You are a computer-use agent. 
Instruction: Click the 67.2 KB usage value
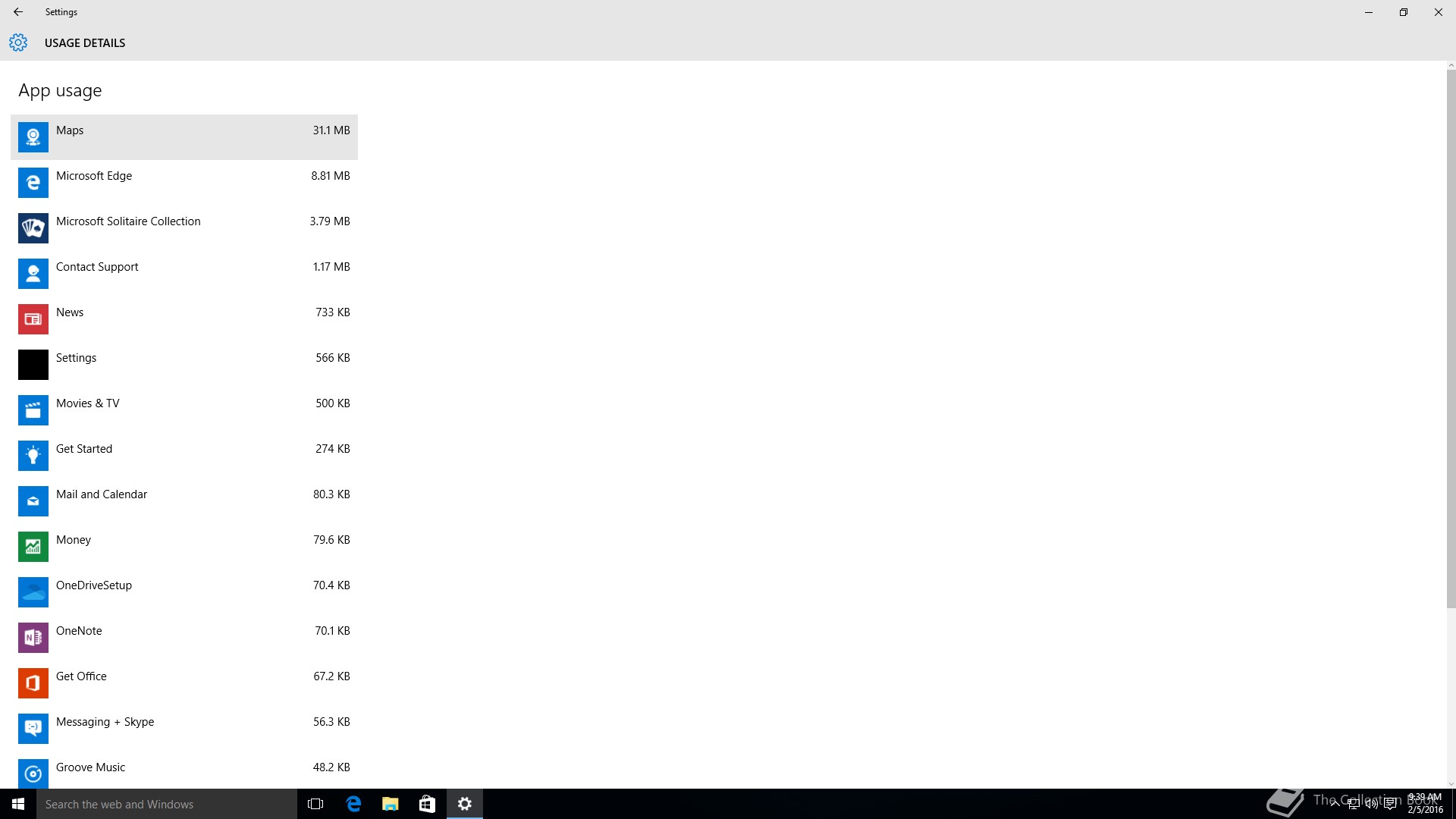331,676
